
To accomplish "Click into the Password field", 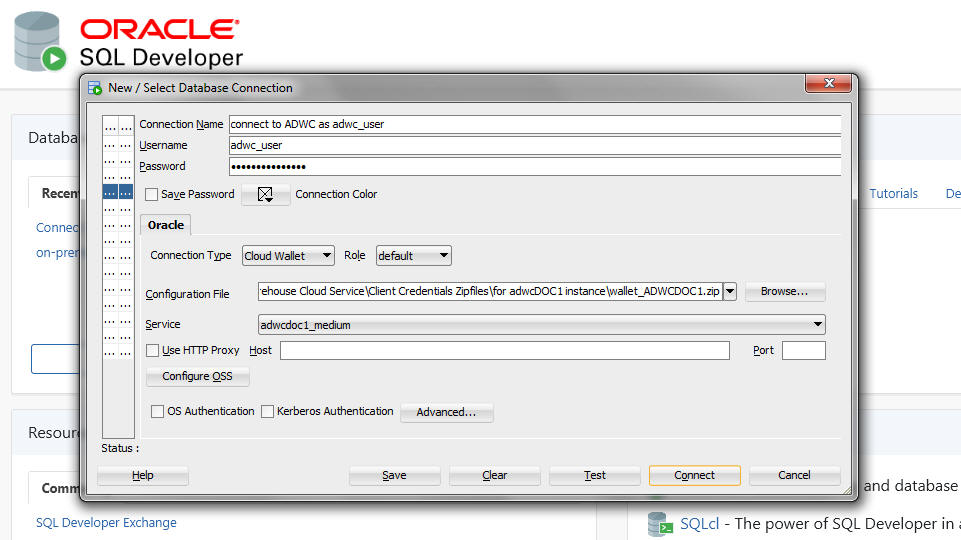I will (x=534, y=166).
